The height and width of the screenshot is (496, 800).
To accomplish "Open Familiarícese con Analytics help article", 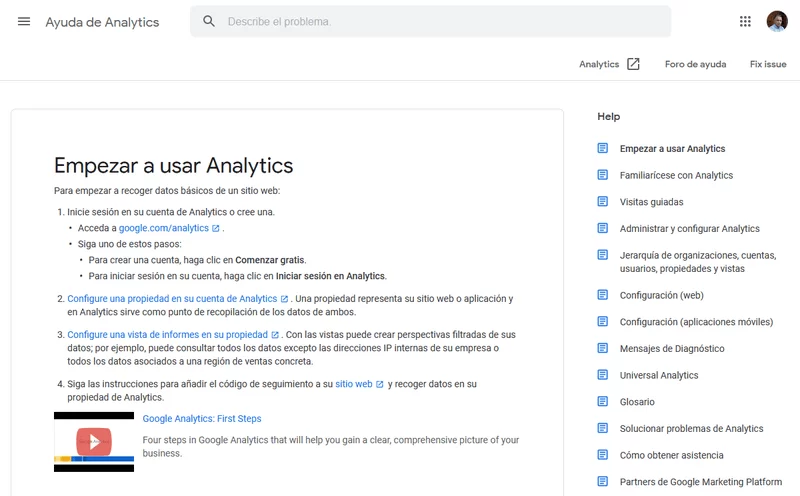I will coord(676,175).
